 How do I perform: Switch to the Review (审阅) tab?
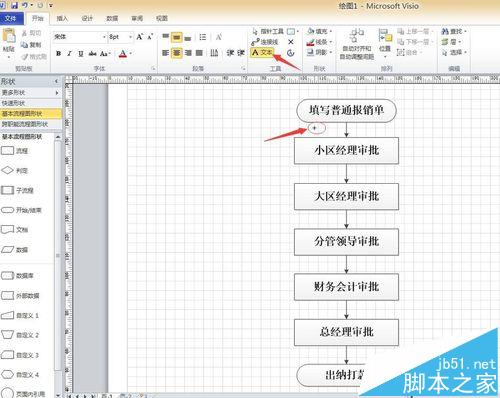click(137, 18)
